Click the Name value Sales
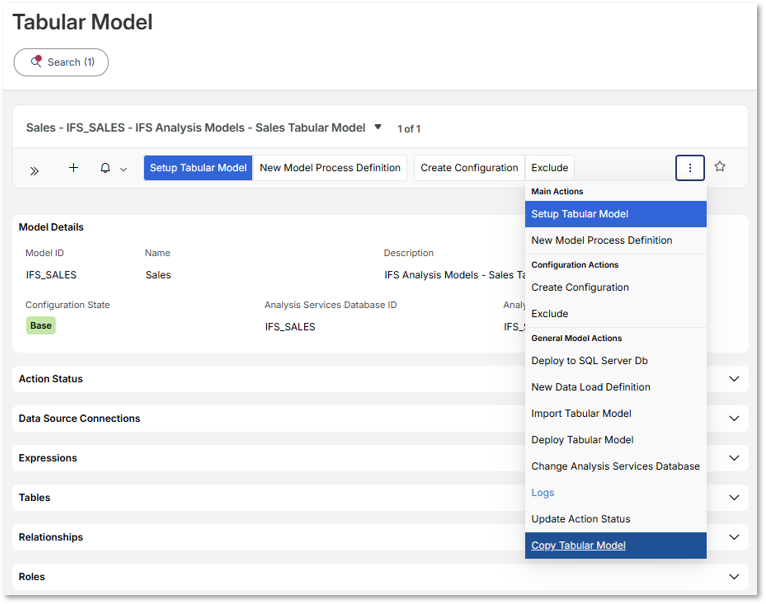The image size is (766, 604). point(158,275)
